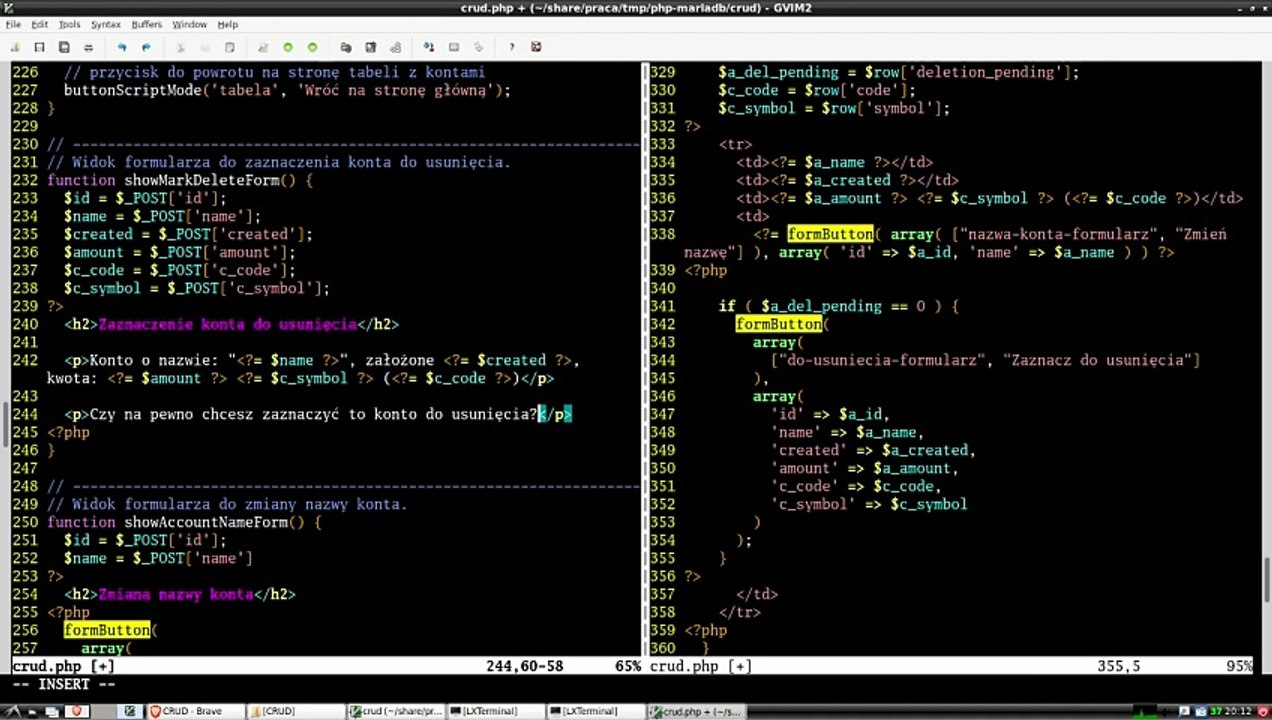Click the Redo arrow toolbar icon
1272x720 pixels.
tap(146, 47)
